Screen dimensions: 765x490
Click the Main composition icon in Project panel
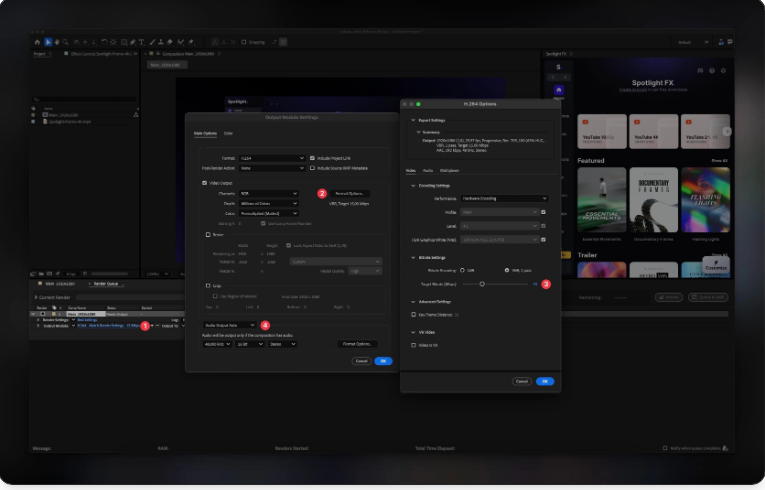click(x=45, y=115)
